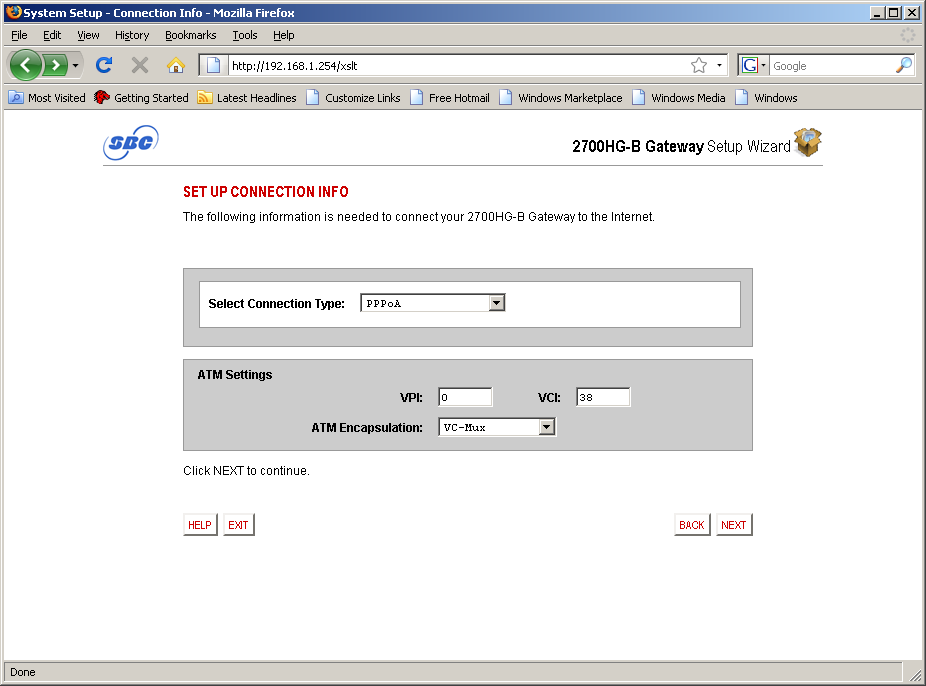
Task: Expand the ATM Encapsulation dropdown
Action: 546,427
